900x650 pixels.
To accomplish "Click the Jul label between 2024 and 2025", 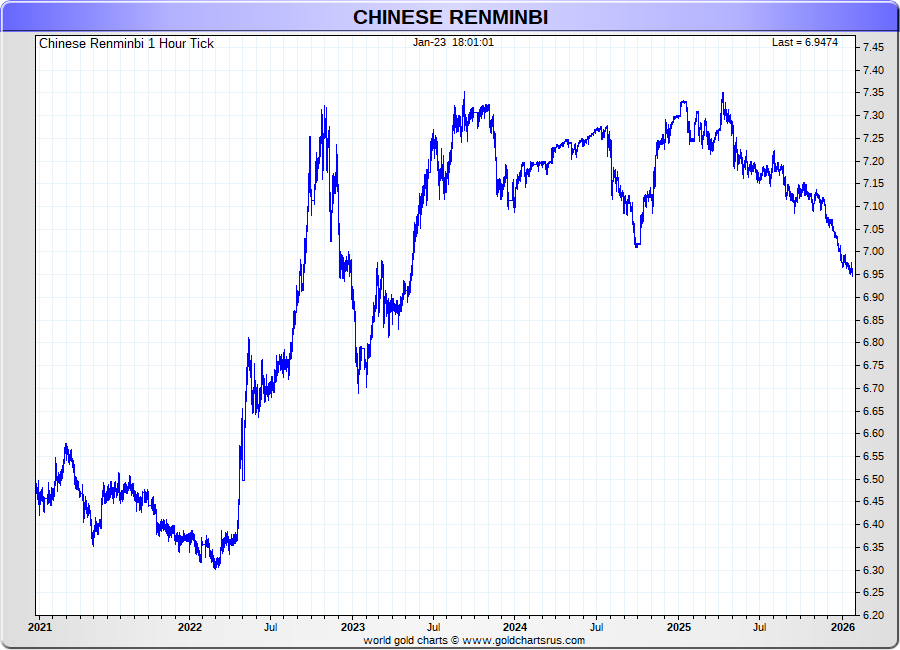I will [596, 627].
